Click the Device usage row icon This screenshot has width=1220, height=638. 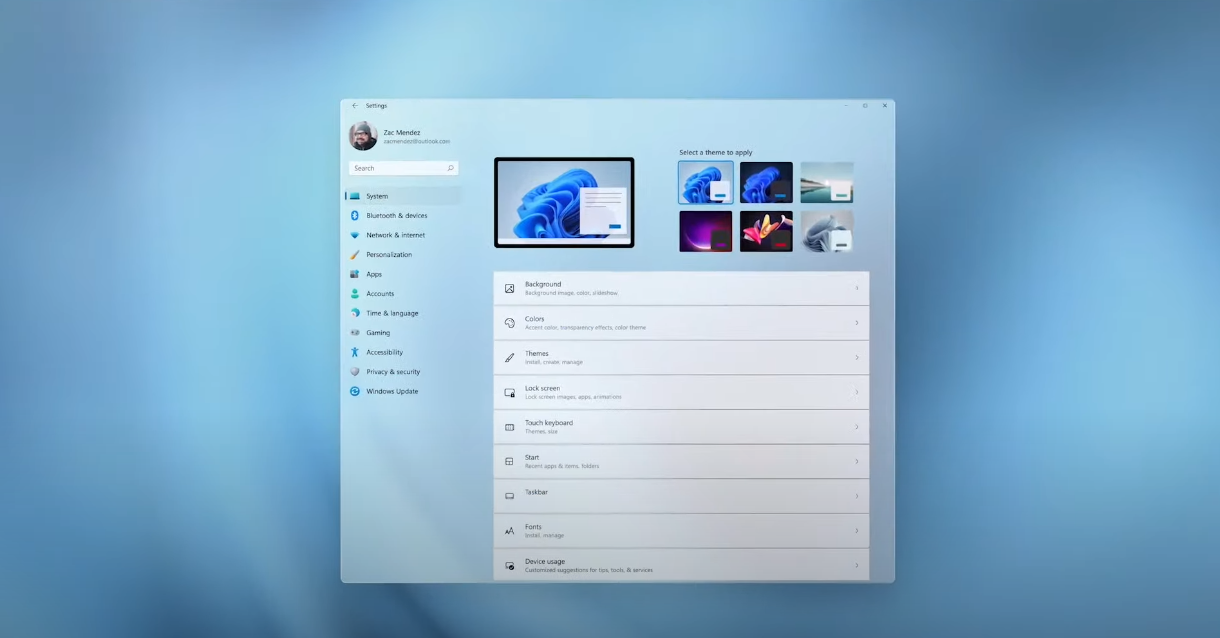click(x=509, y=566)
